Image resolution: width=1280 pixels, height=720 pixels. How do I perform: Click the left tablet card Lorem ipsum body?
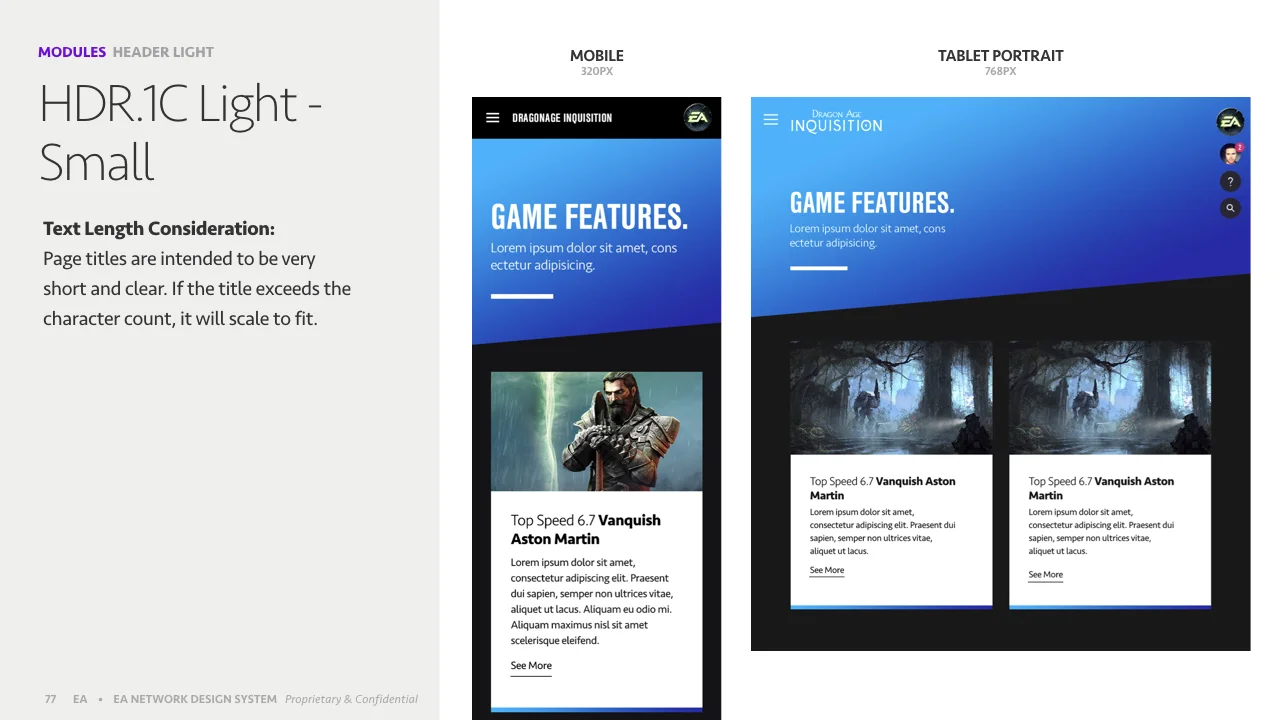click(883, 531)
